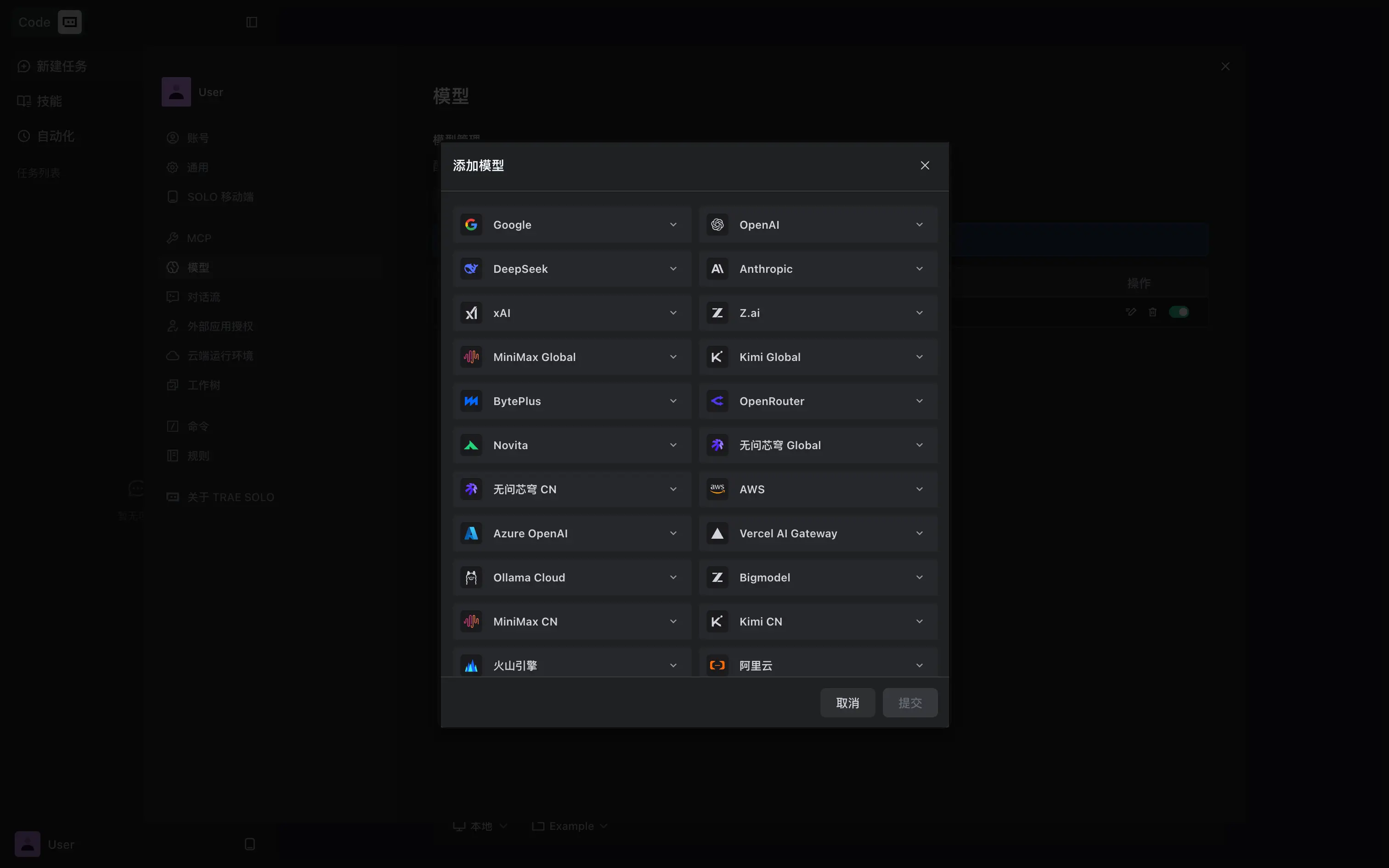Click the 无问芯穹 CN logo
Image resolution: width=1389 pixels, height=868 pixels.
pos(471,489)
